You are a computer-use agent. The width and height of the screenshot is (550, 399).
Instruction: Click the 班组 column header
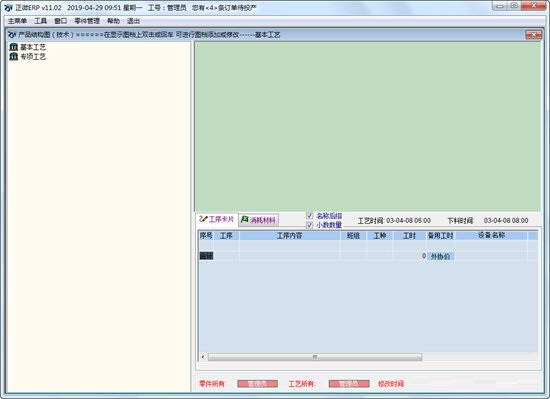[353, 236]
